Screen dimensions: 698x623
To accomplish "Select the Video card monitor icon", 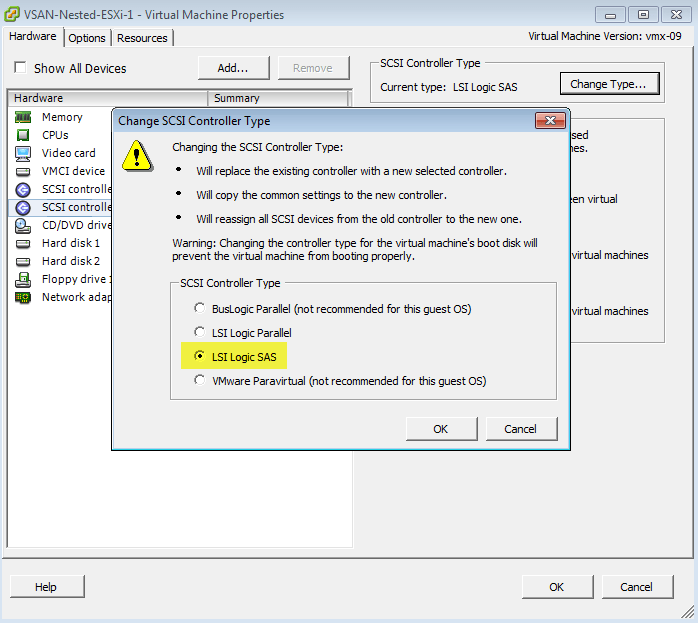I will tap(23, 153).
